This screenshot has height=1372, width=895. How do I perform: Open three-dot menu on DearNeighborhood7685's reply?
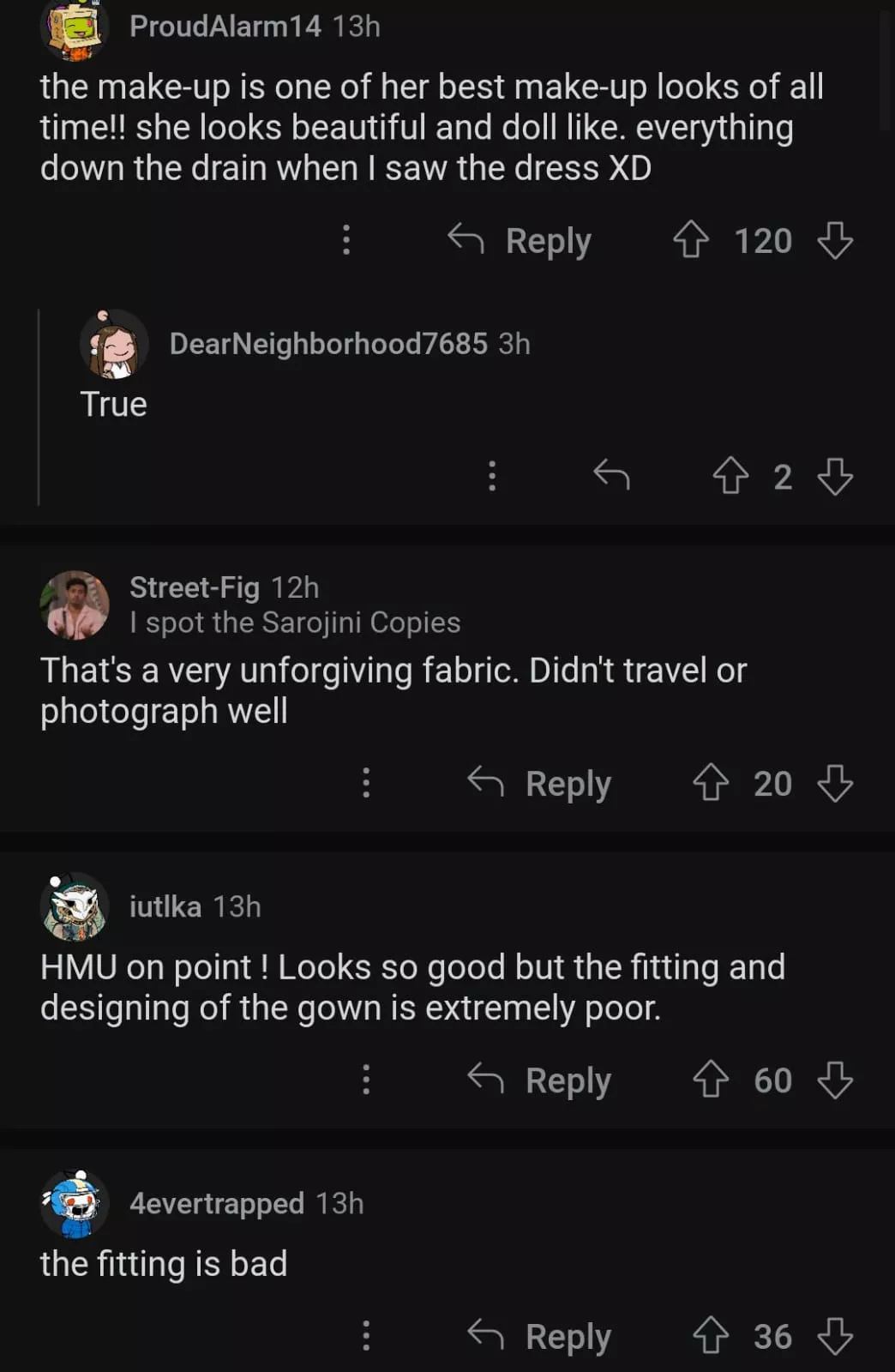(x=492, y=475)
